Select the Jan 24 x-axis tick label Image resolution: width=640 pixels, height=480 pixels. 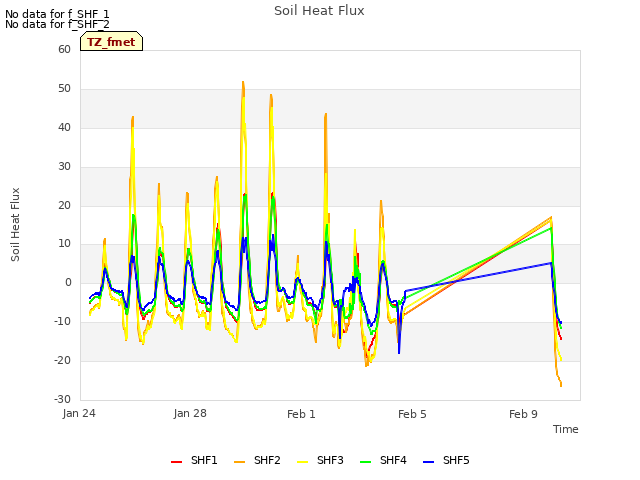tap(79, 413)
